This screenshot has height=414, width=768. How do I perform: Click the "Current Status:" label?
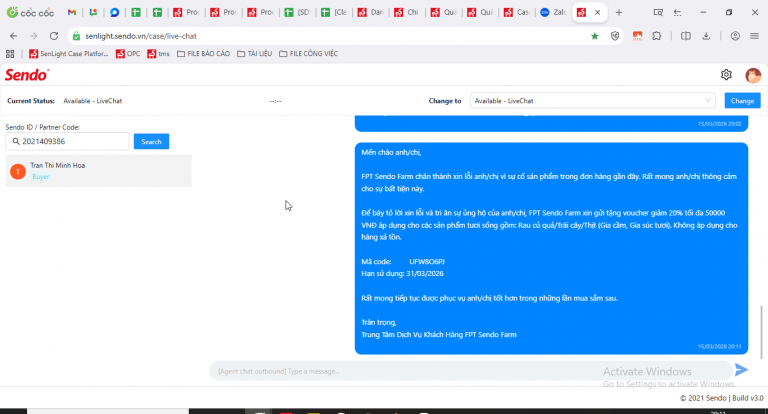31,101
